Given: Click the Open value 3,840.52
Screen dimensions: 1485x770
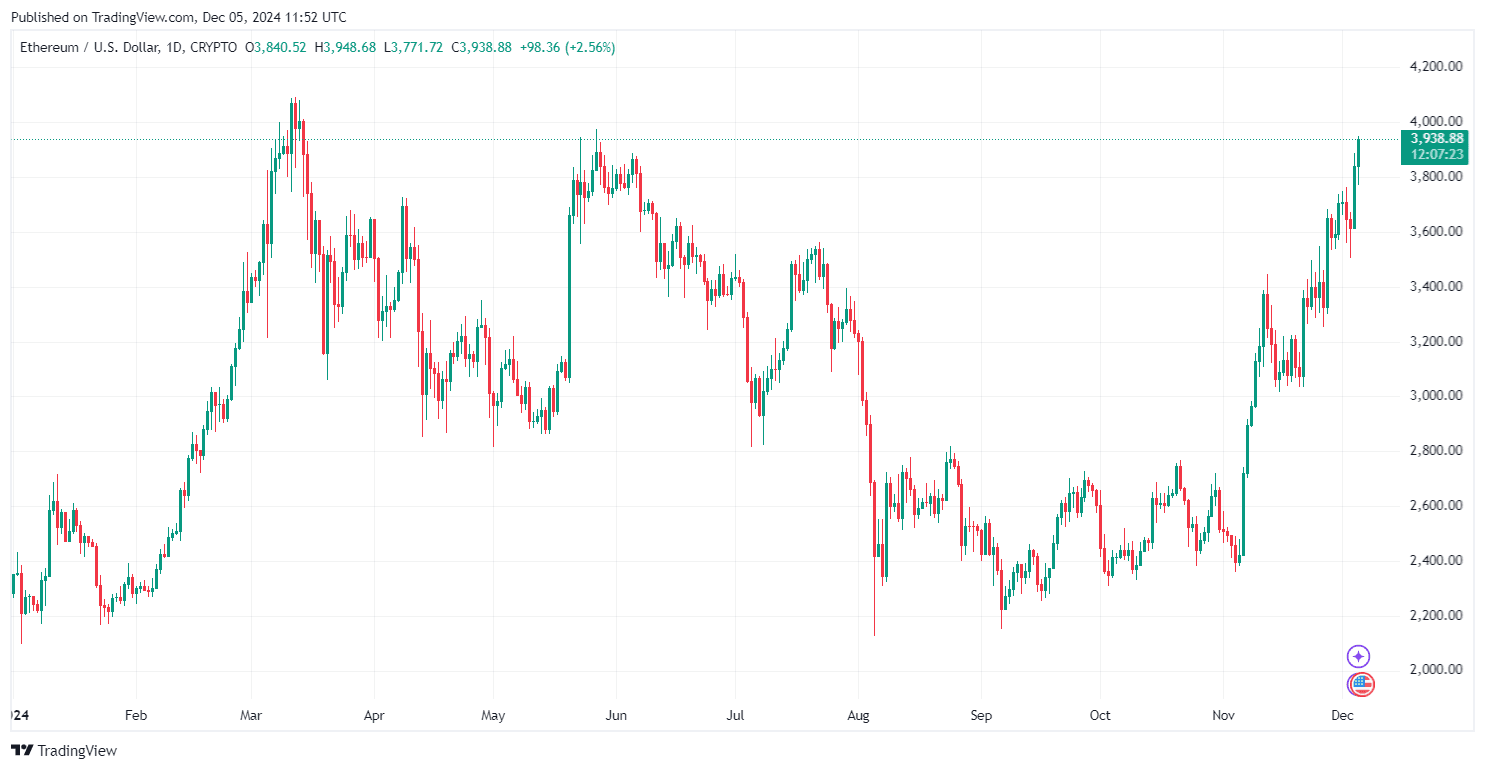Looking at the screenshot, I should (280, 47).
